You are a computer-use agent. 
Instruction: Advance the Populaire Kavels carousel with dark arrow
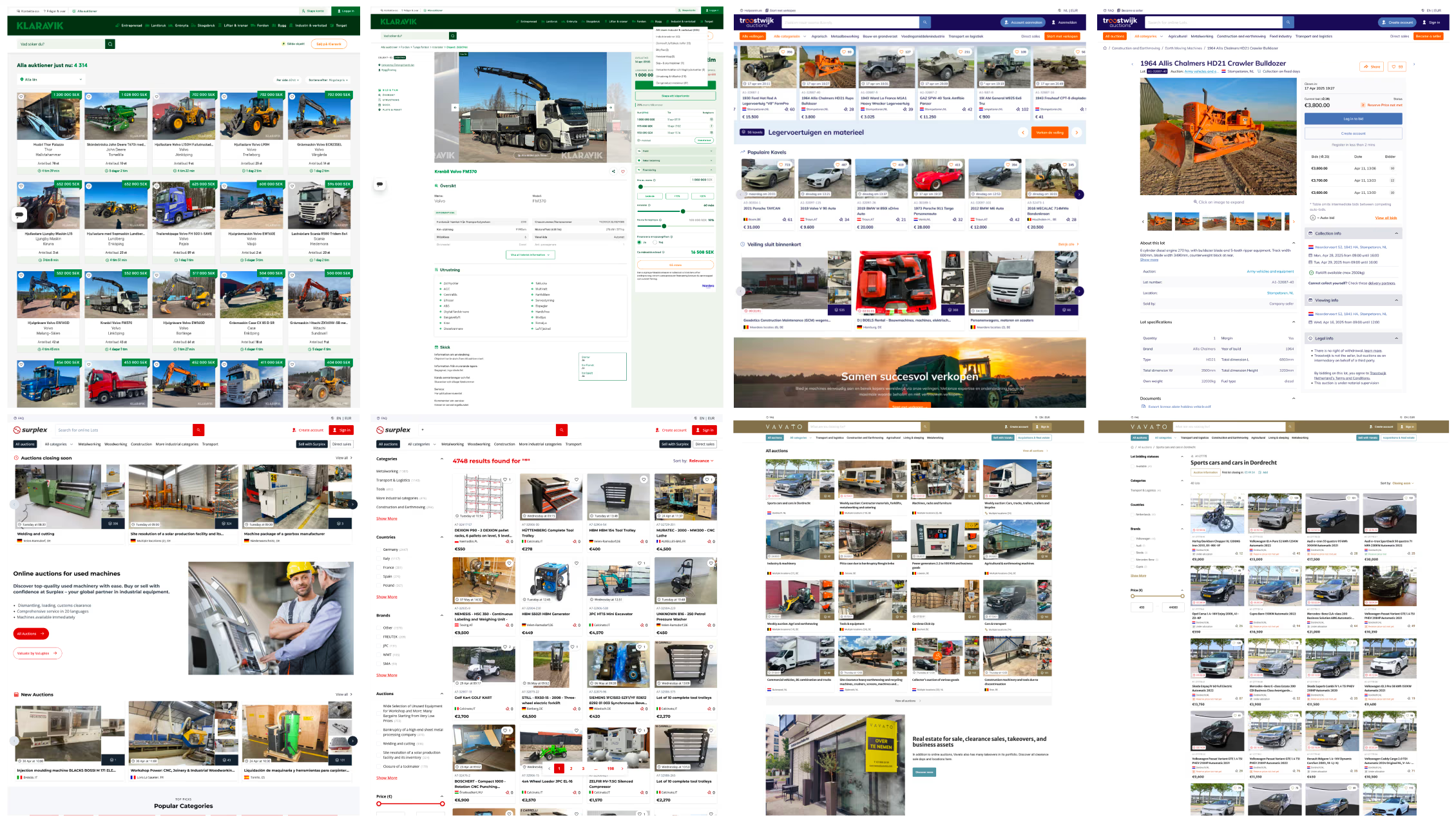(1079, 195)
